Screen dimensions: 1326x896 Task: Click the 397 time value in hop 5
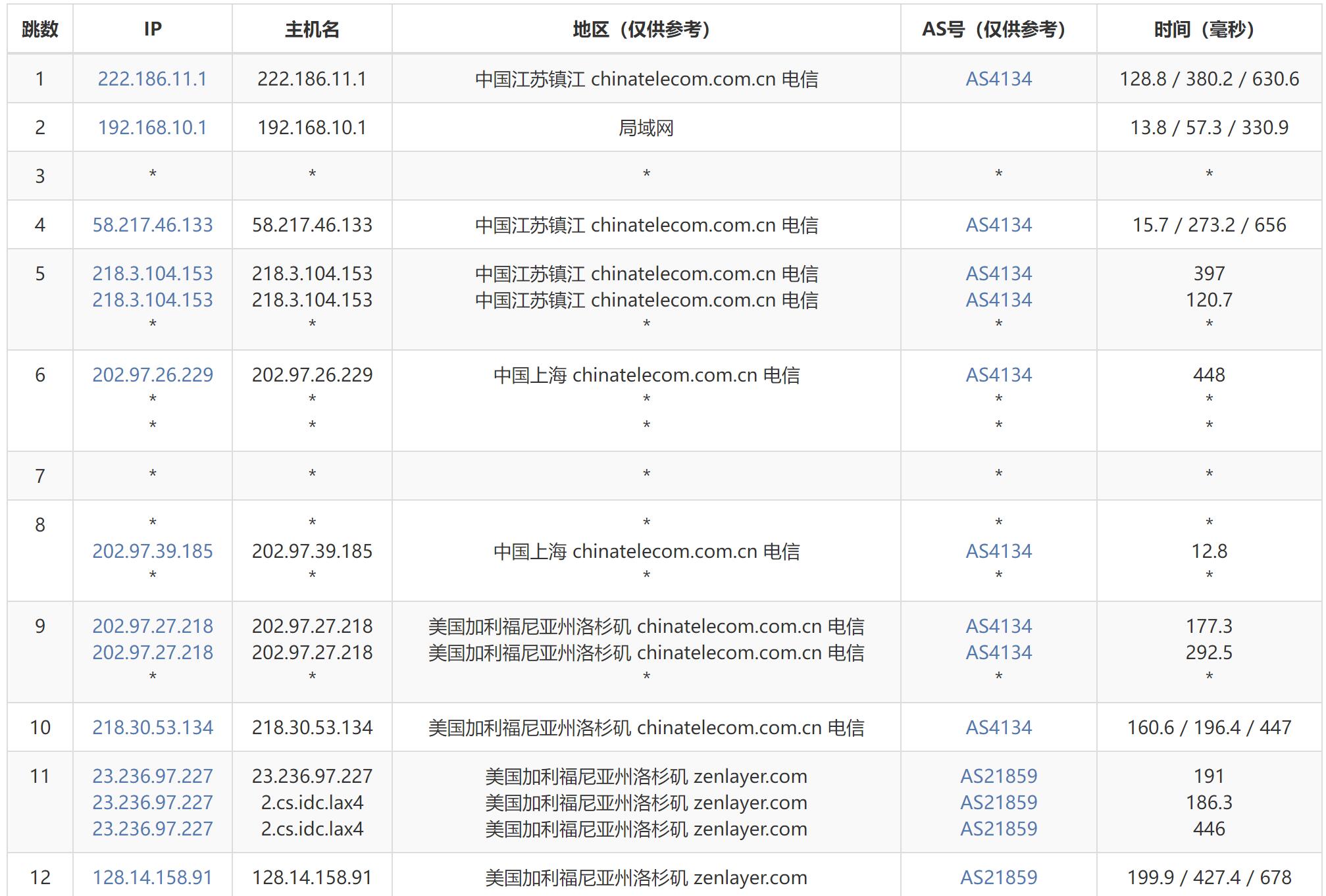point(1209,274)
